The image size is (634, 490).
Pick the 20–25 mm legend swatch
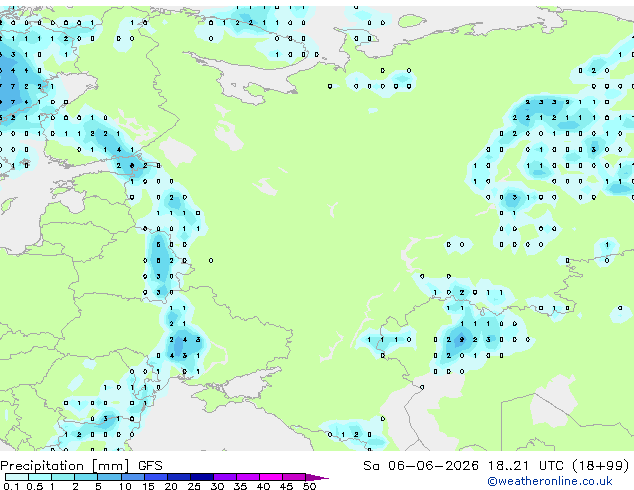click(178, 477)
